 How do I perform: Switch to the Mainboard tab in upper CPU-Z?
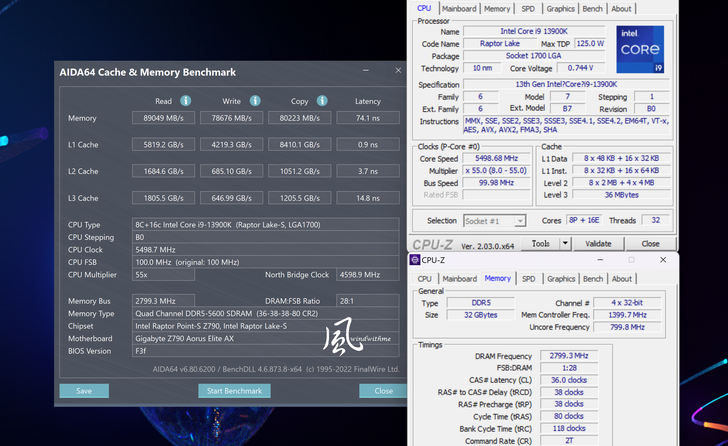coord(459,9)
